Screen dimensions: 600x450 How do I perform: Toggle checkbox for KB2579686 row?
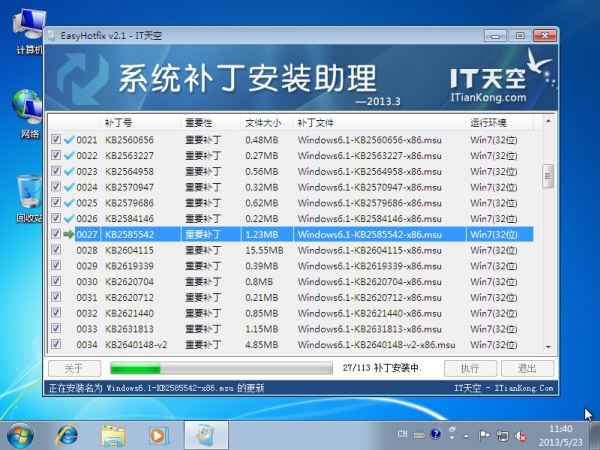coord(56,202)
